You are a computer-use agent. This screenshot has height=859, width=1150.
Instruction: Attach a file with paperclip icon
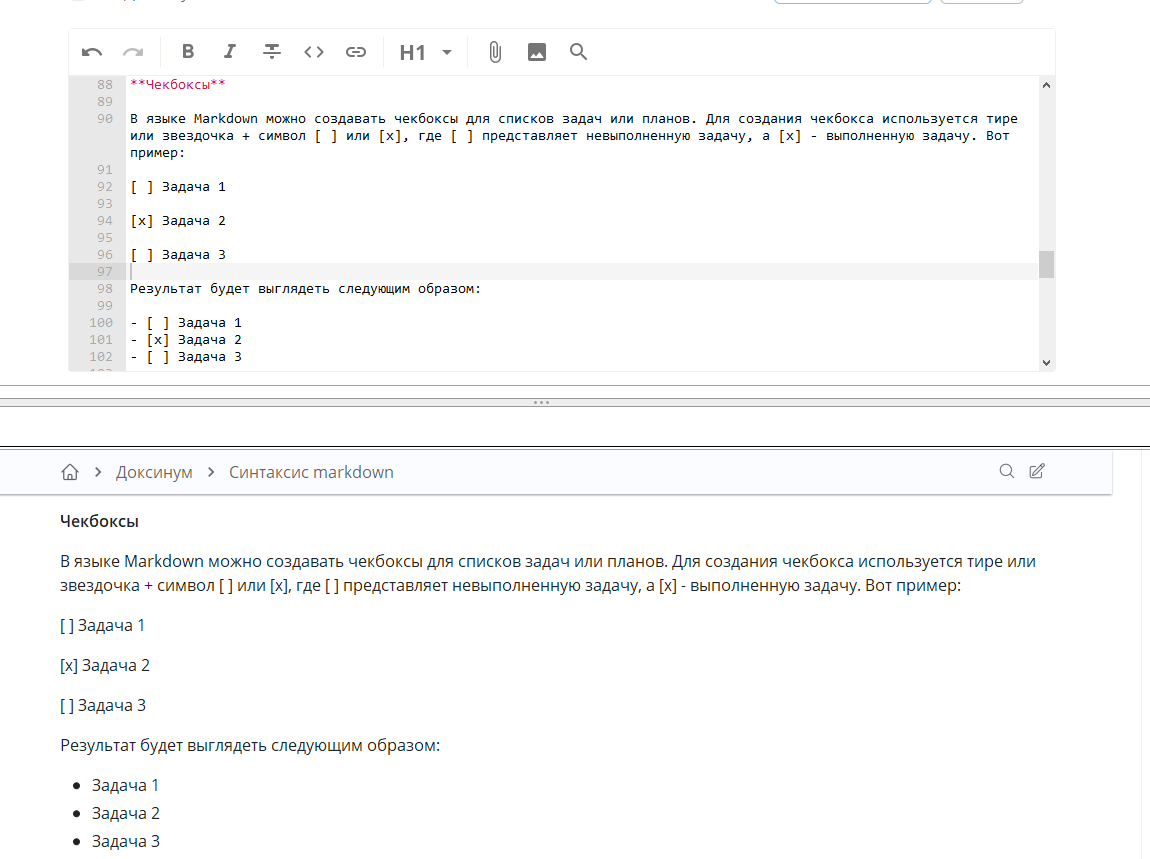495,52
